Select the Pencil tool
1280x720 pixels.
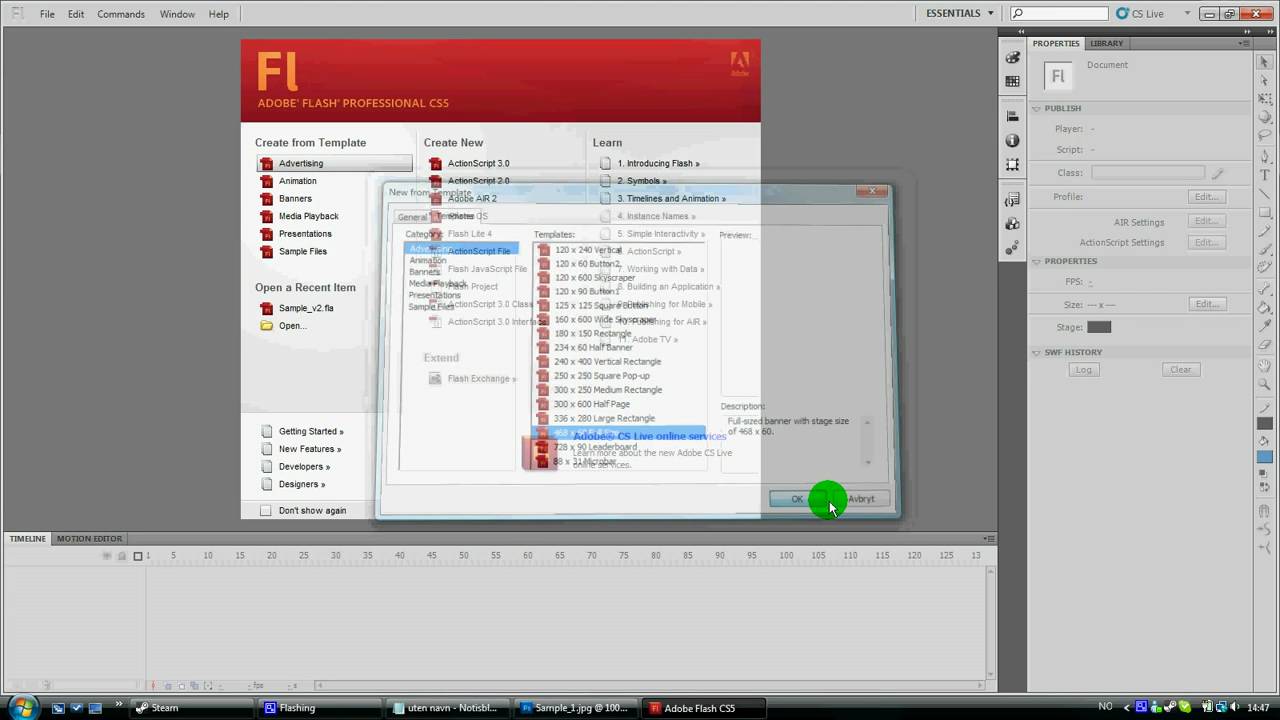click(x=1265, y=232)
